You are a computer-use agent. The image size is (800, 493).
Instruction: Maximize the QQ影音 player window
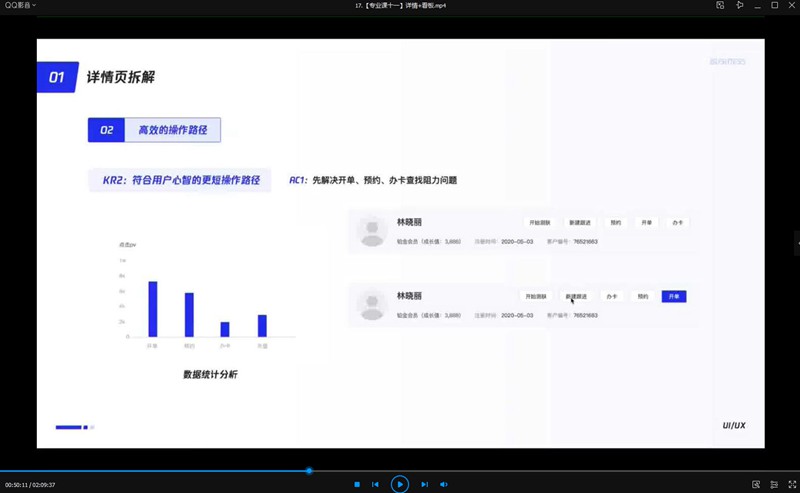[774, 6]
